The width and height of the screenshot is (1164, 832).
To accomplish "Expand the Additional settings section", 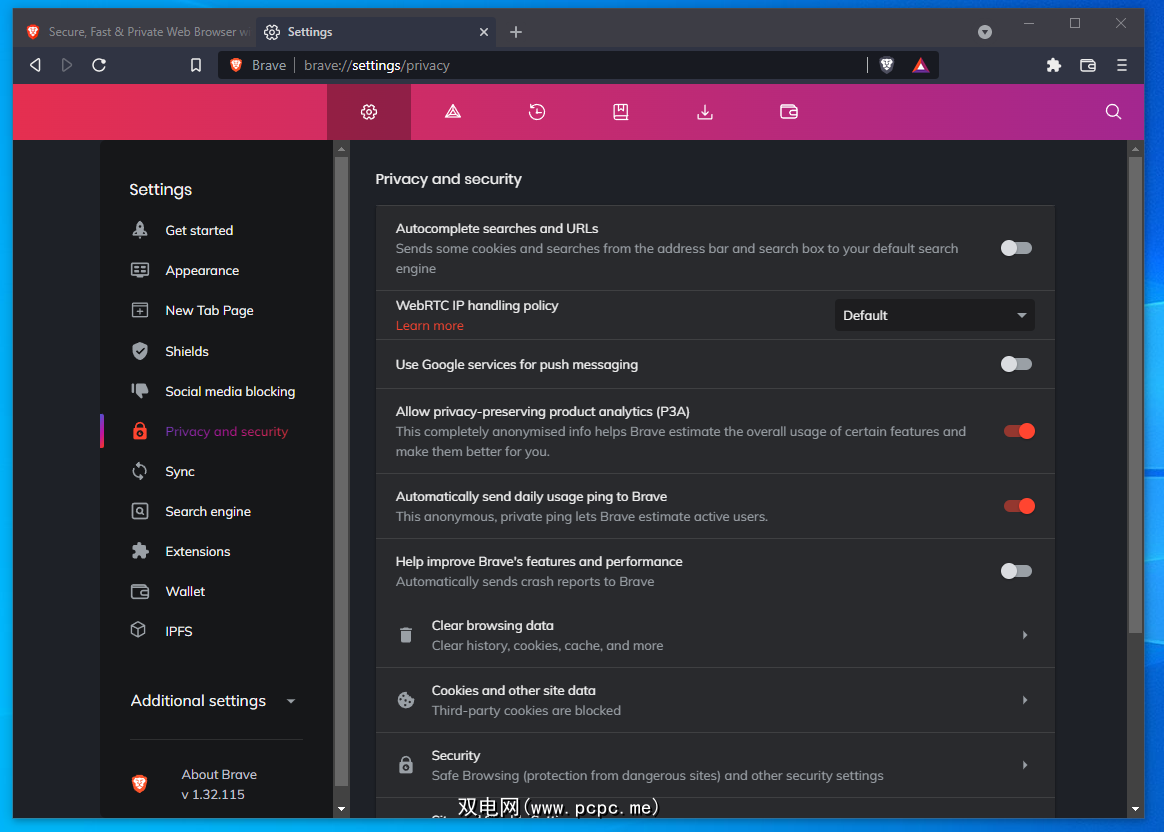I will [x=213, y=701].
